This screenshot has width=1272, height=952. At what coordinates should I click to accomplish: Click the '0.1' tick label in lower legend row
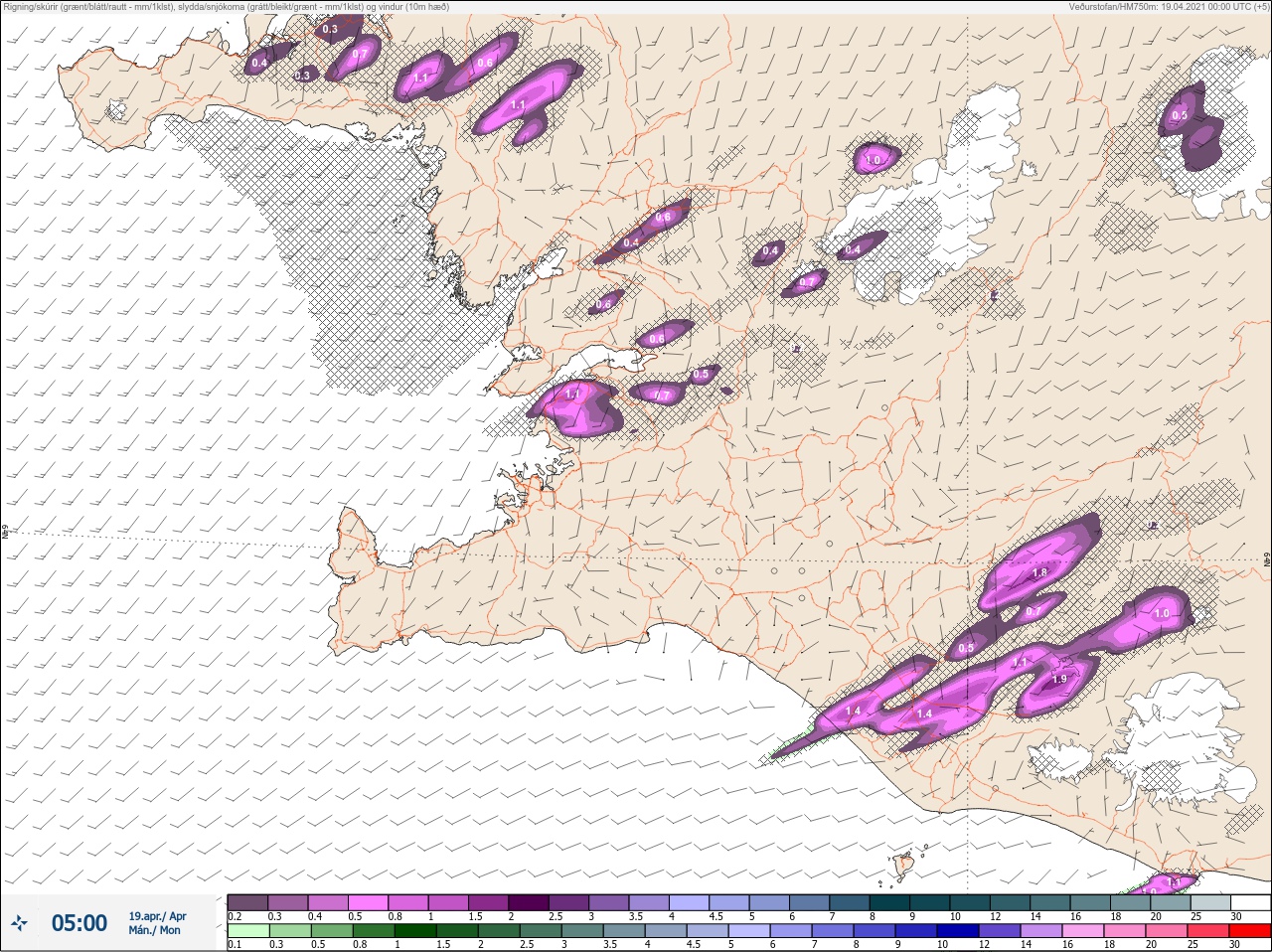[x=235, y=944]
